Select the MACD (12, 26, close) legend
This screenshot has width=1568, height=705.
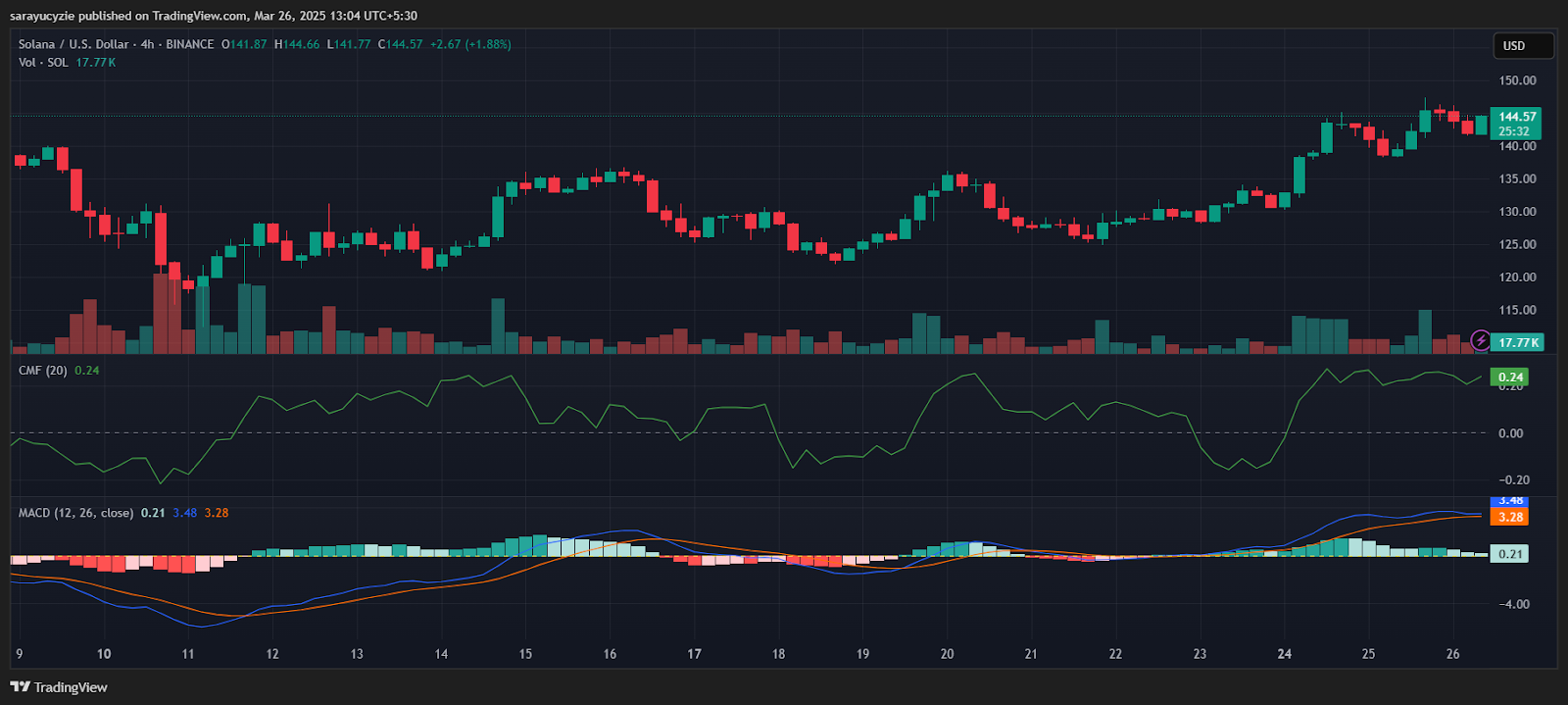(75, 513)
